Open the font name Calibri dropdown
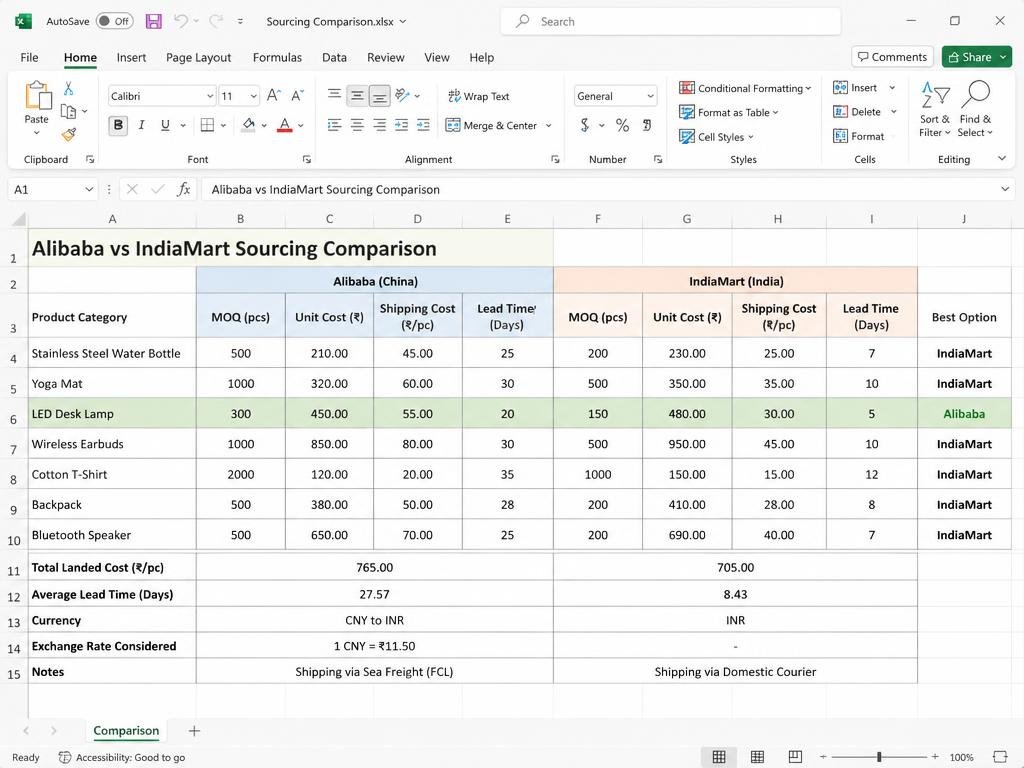Image resolution: width=1024 pixels, height=768 pixels. pos(210,96)
